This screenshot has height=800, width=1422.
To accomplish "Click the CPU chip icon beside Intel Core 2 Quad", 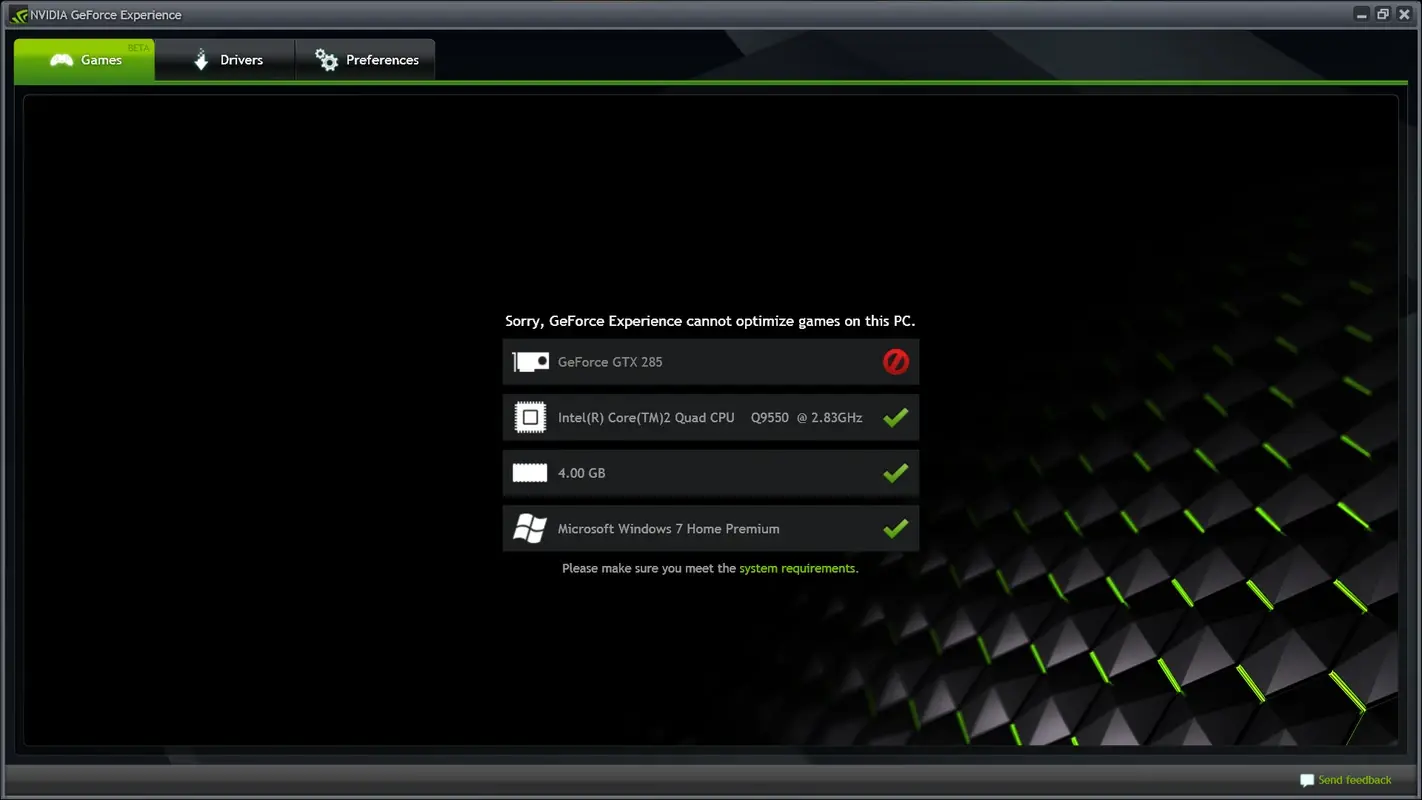I will (x=530, y=417).
